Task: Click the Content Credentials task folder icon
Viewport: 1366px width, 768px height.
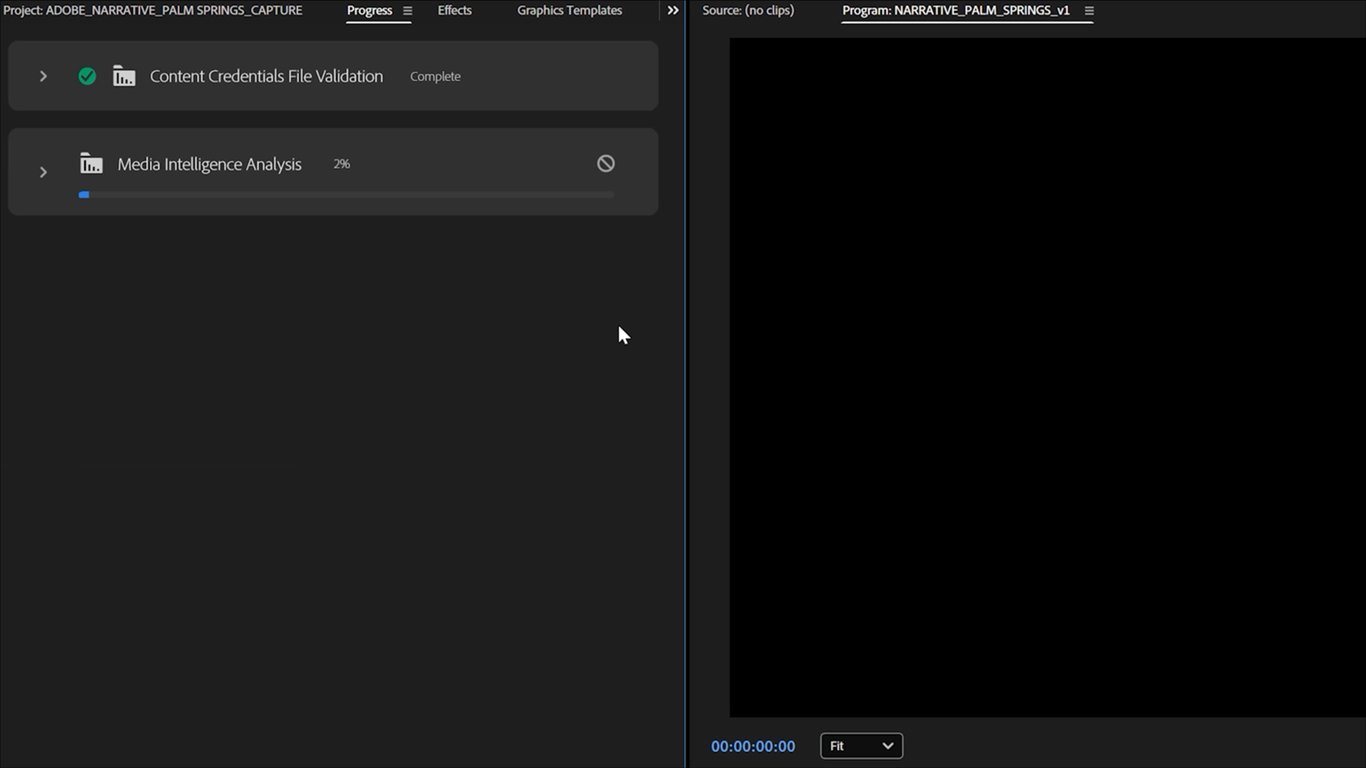Action: click(124, 76)
